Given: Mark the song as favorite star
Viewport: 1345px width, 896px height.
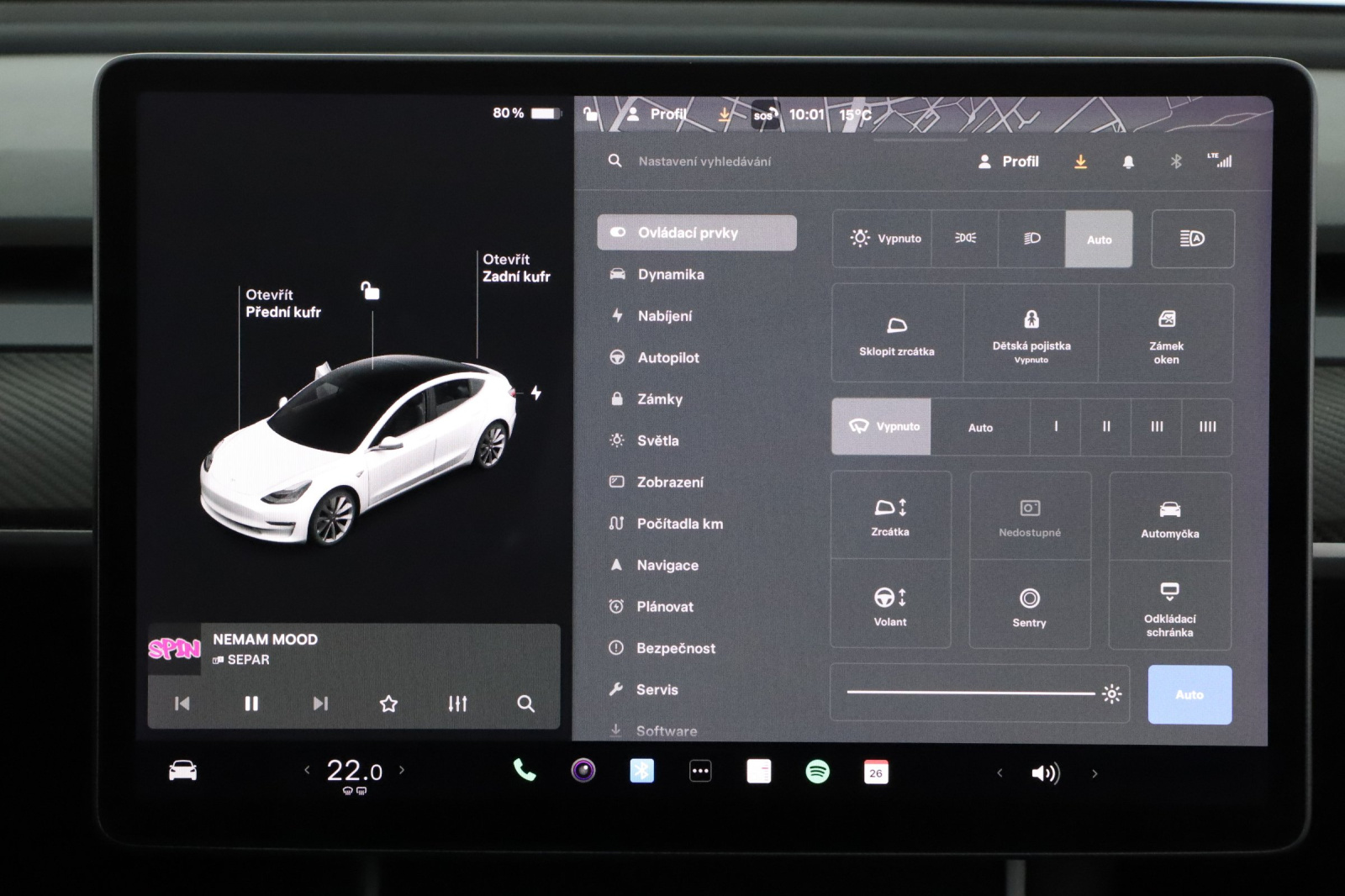Looking at the screenshot, I should click(388, 704).
